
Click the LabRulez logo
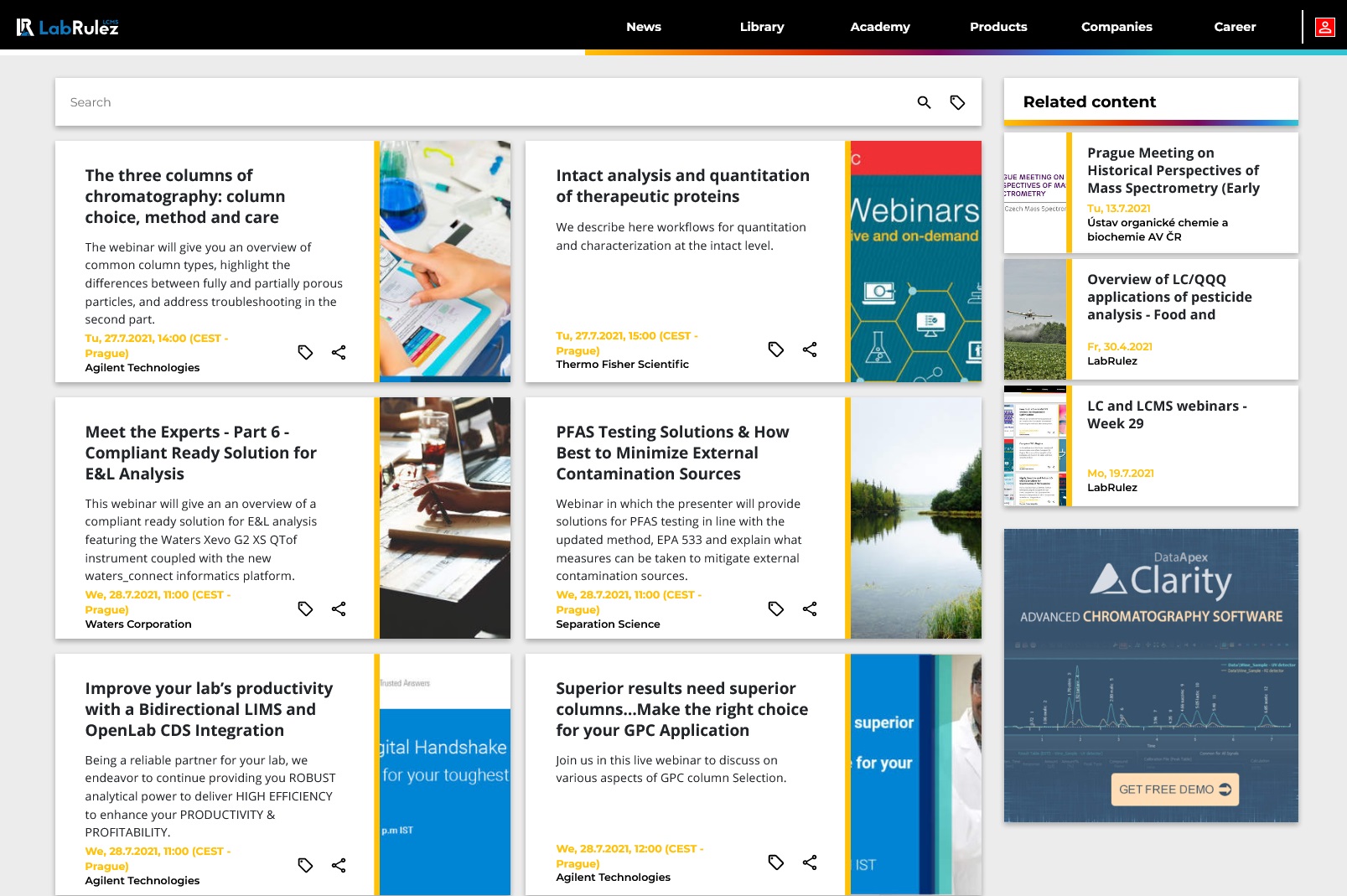tap(68, 27)
